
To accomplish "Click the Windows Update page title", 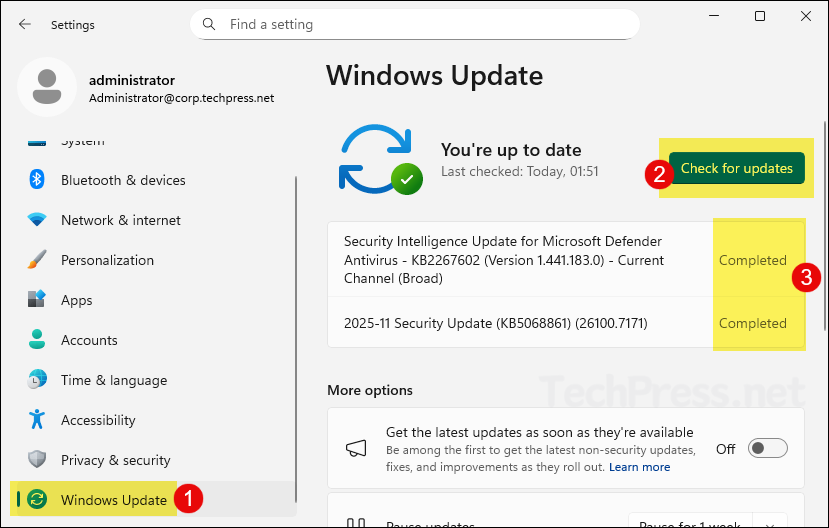I will (x=434, y=76).
